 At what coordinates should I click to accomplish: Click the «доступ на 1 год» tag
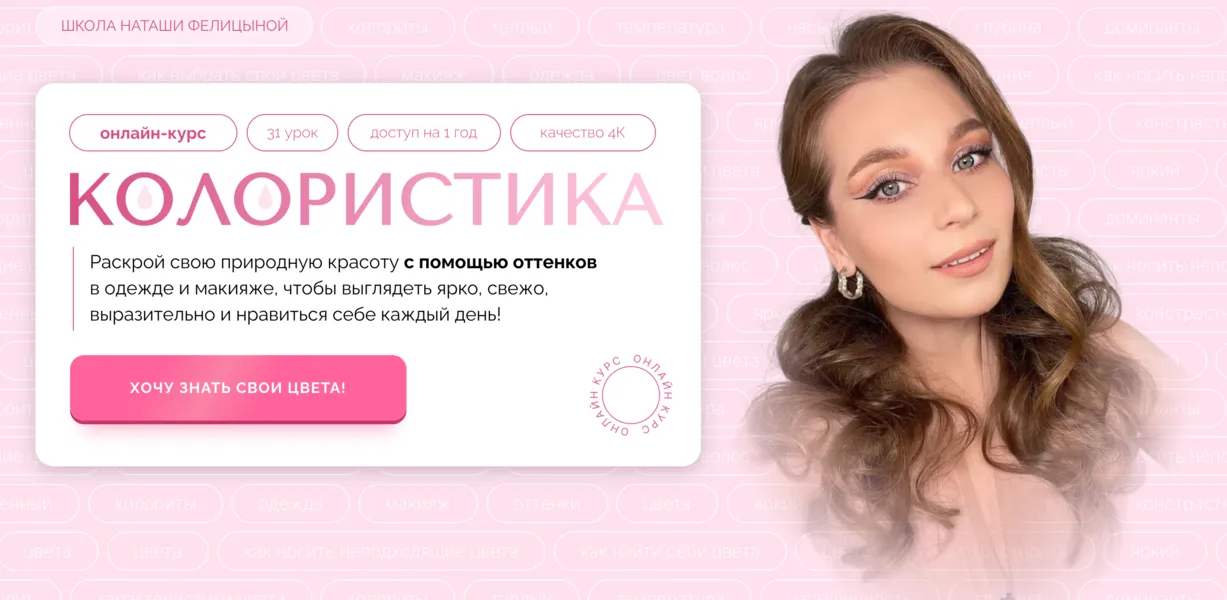tap(424, 133)
